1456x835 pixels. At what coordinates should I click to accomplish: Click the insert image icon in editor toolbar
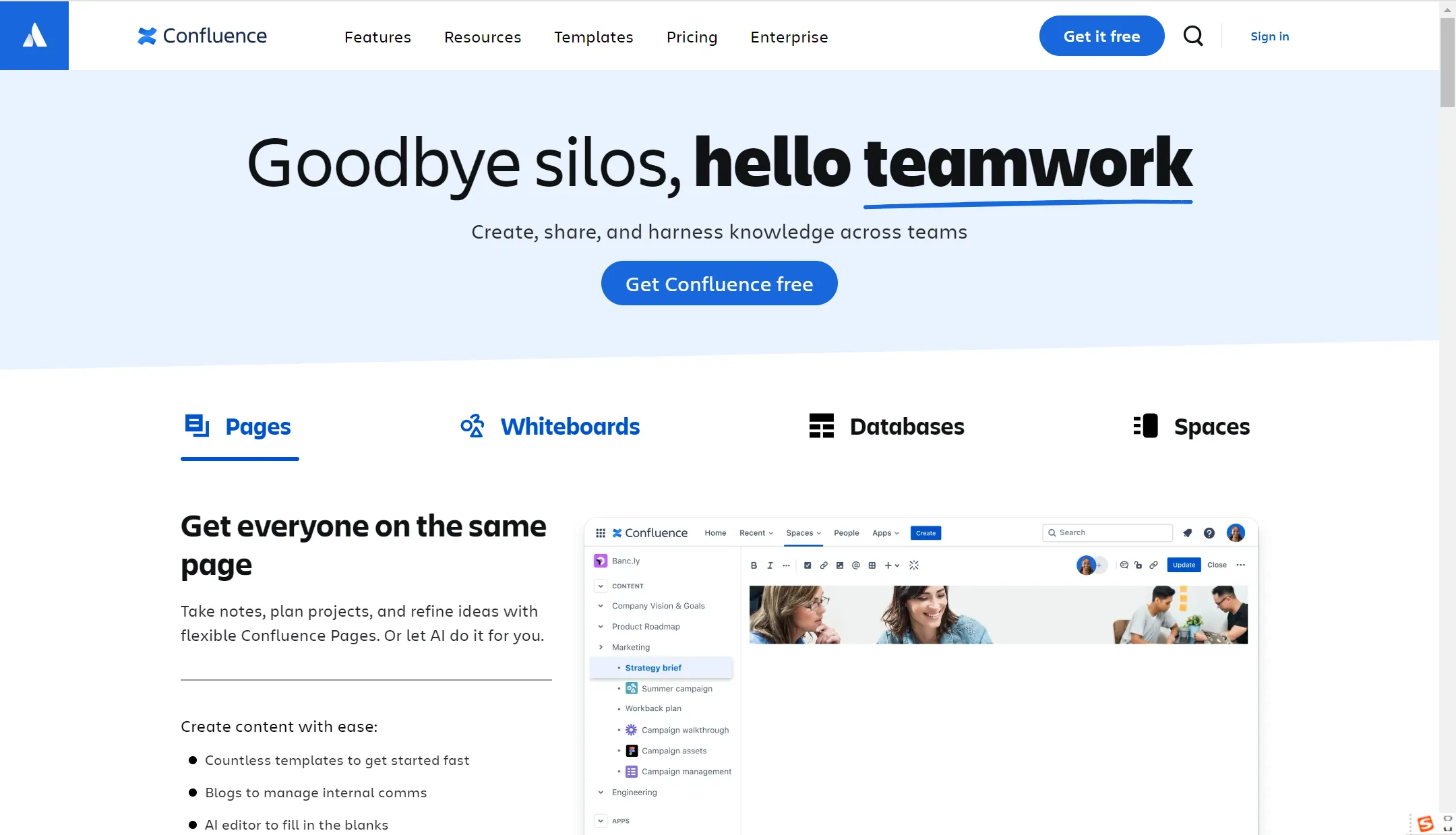840,565
